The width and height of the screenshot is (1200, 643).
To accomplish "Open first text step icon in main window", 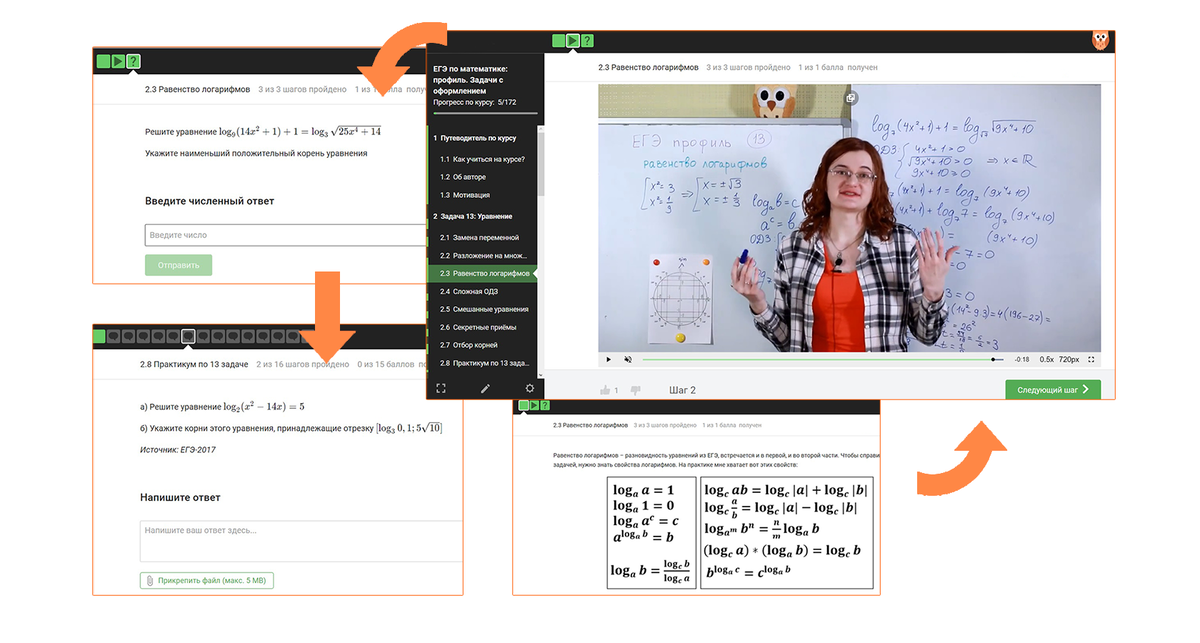I will point(558,41).
